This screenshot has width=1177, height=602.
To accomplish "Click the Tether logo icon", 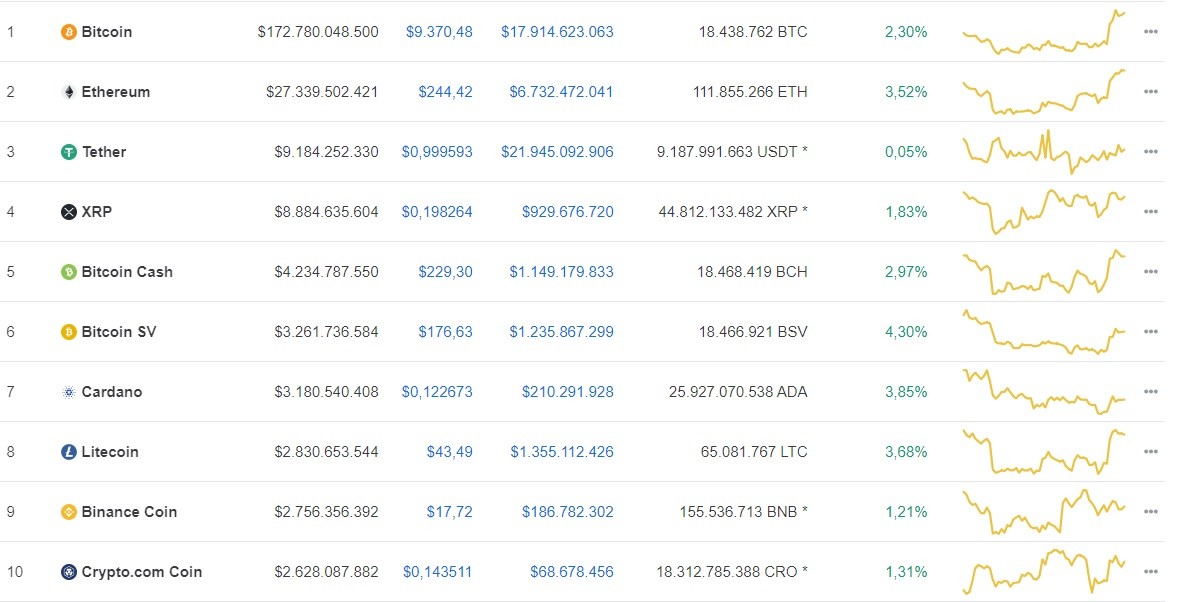I will coord(67,151).
